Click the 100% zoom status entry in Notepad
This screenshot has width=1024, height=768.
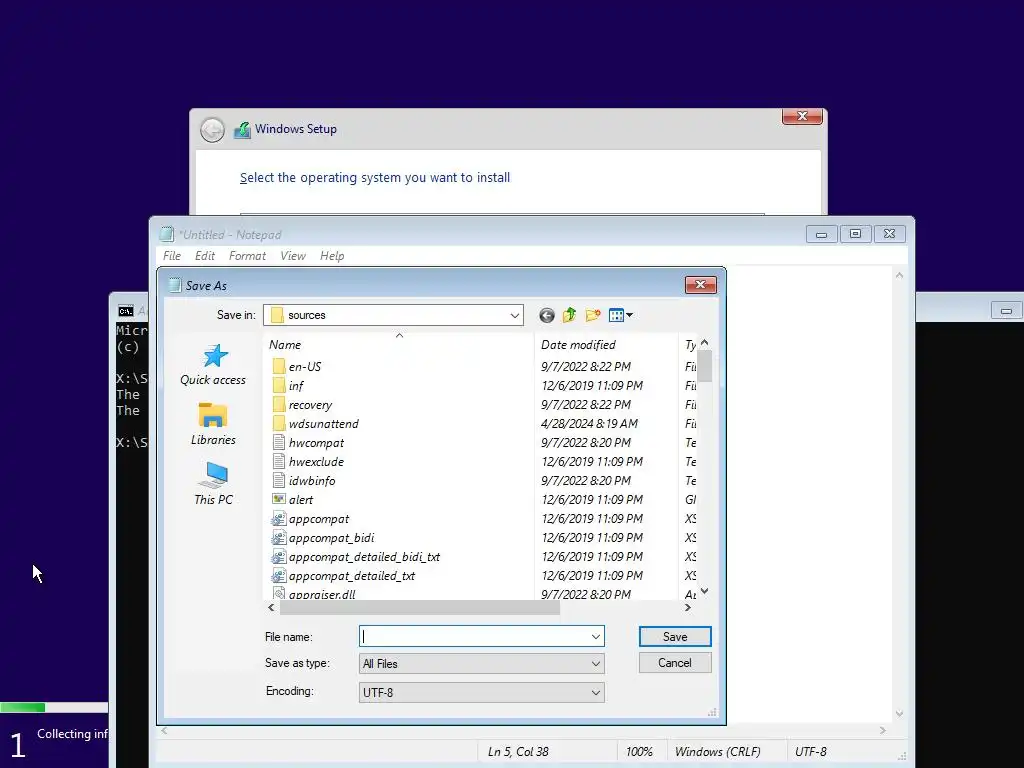pos(639,752)
